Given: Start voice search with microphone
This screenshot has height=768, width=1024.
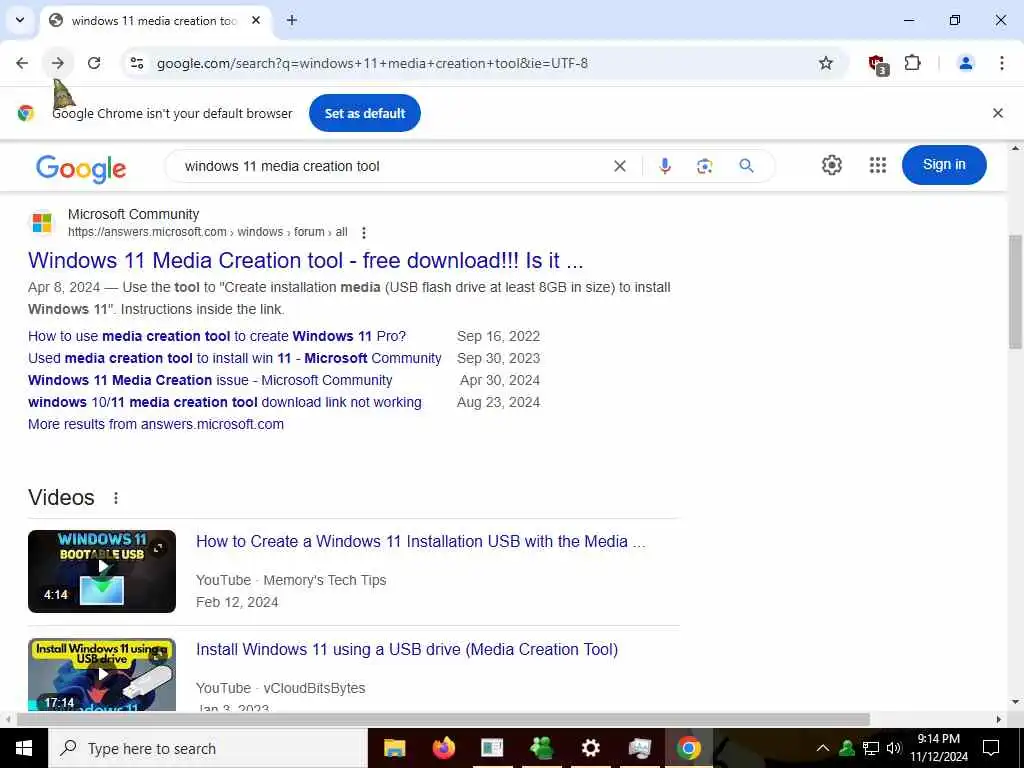Looking at the screenshot, I should (x=665, y=166).
